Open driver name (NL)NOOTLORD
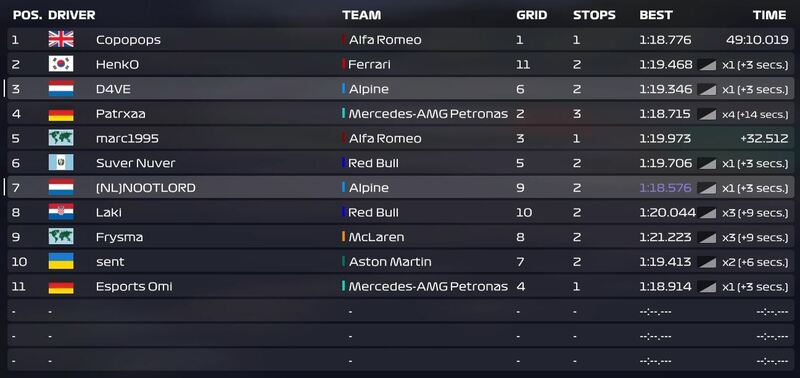This screenshot has height=378, width=800. (146, 188)
